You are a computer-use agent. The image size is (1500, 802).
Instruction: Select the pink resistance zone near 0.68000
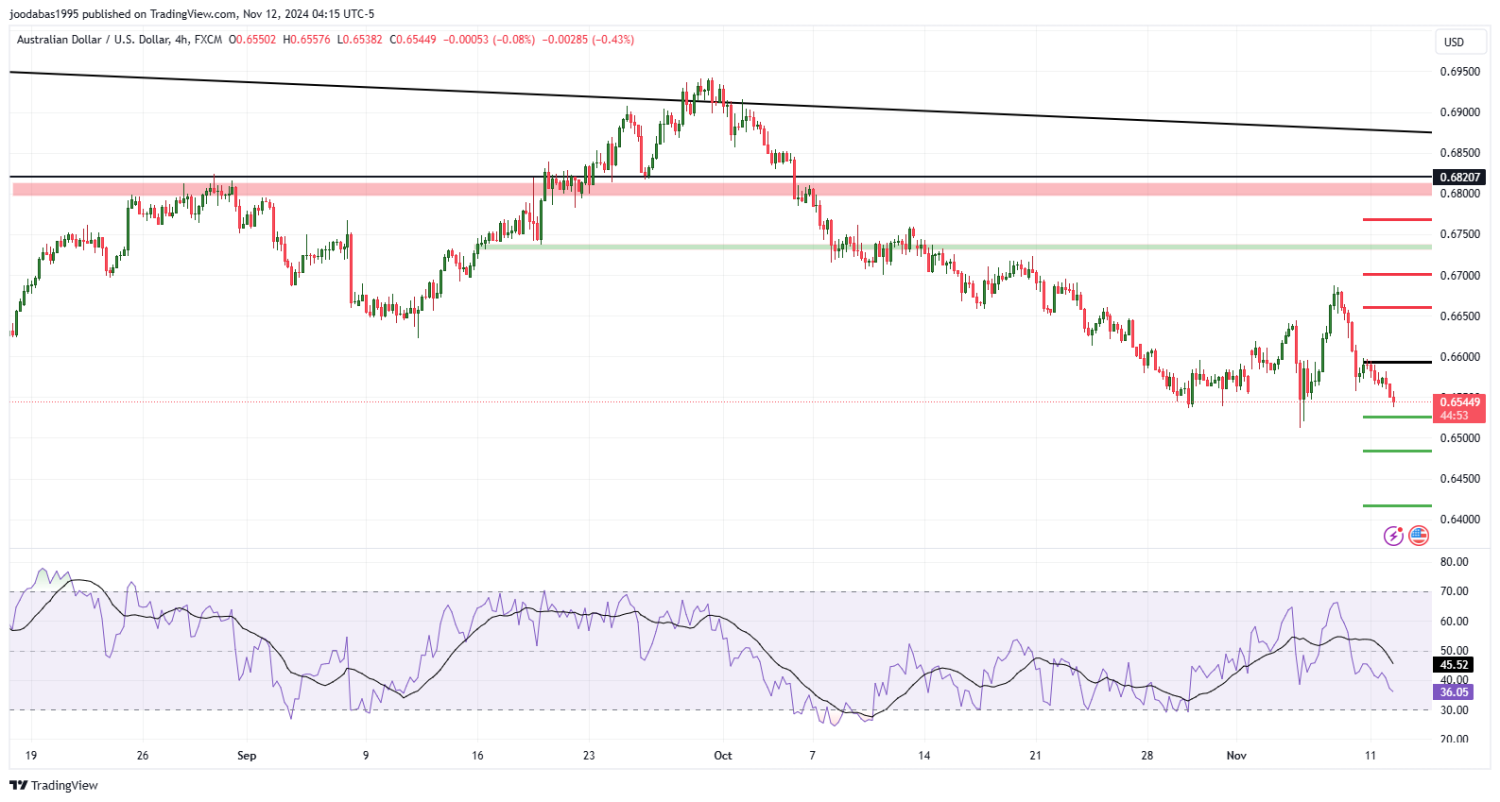pos(722,189)
